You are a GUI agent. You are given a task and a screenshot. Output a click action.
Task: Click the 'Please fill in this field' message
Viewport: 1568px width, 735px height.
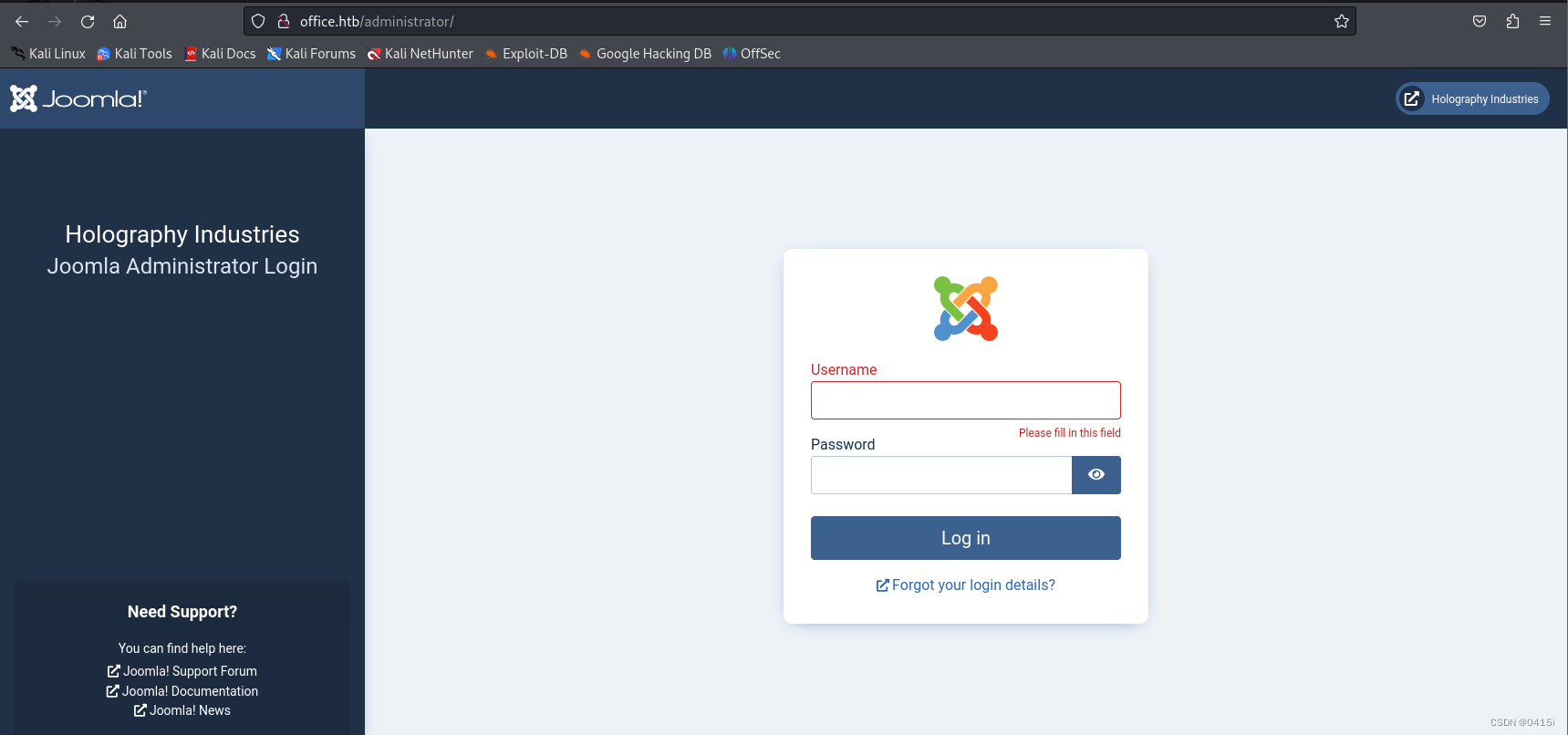click(1070, 433)
